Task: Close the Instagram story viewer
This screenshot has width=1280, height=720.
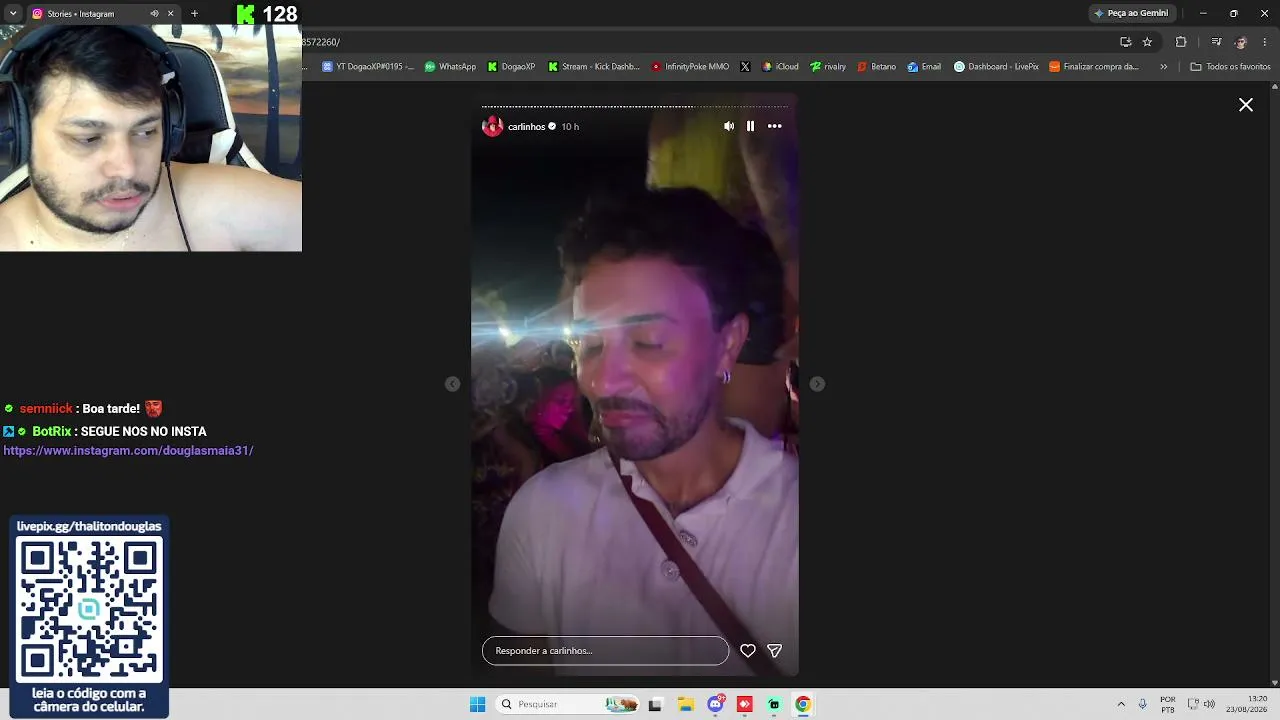Action: tap(1246, 105)
